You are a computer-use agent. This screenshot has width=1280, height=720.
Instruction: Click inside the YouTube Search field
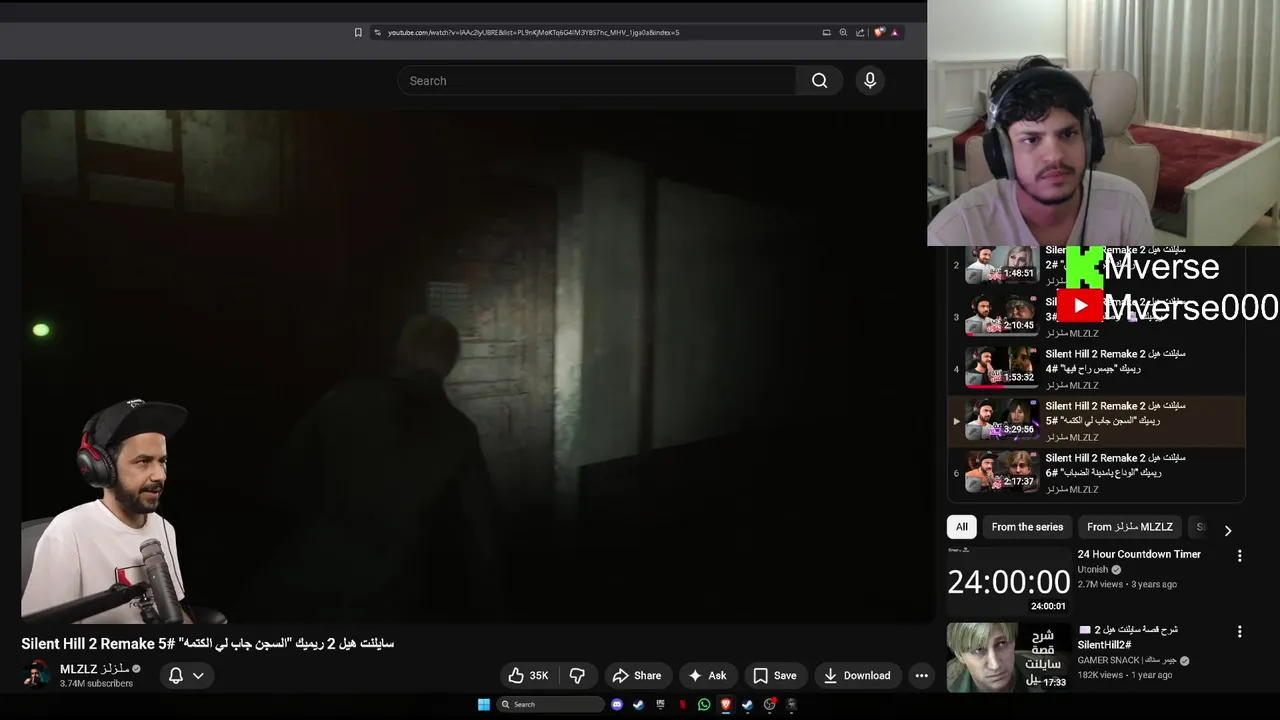click(x=597, y=81)
